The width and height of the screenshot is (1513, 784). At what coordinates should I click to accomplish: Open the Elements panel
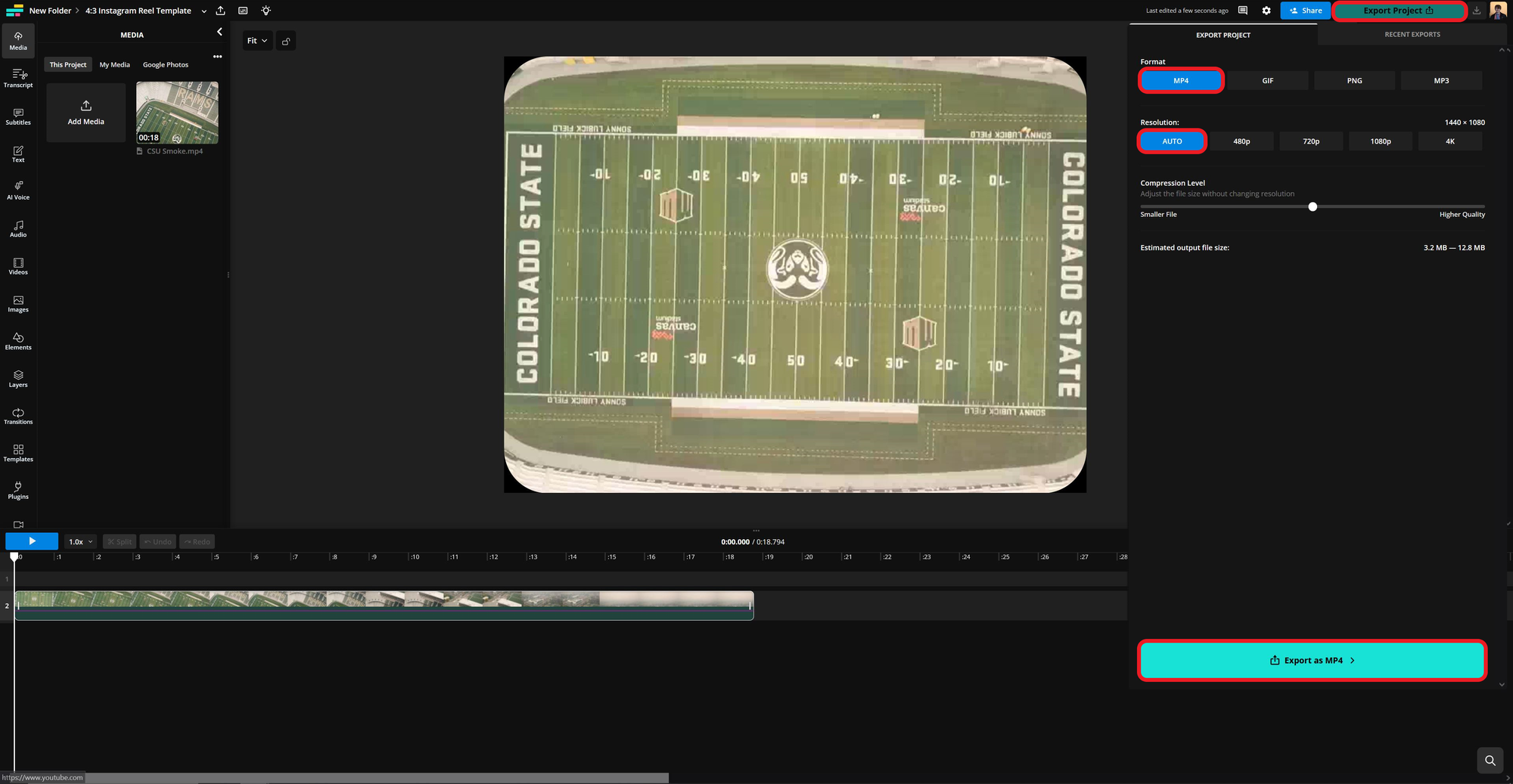tap(18, 341)
